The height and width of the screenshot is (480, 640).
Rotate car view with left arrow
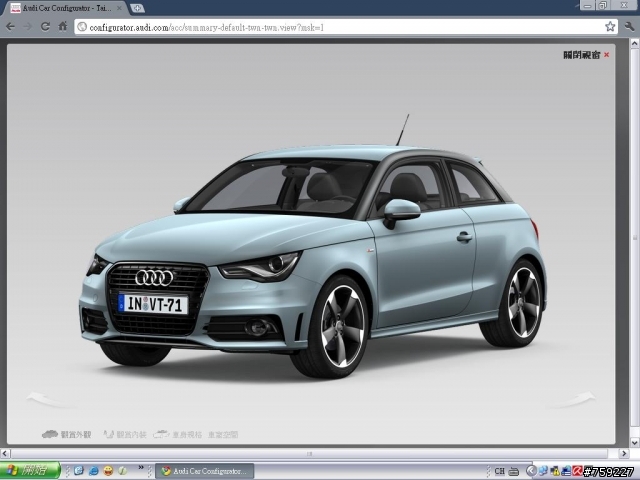coord(51,400)
